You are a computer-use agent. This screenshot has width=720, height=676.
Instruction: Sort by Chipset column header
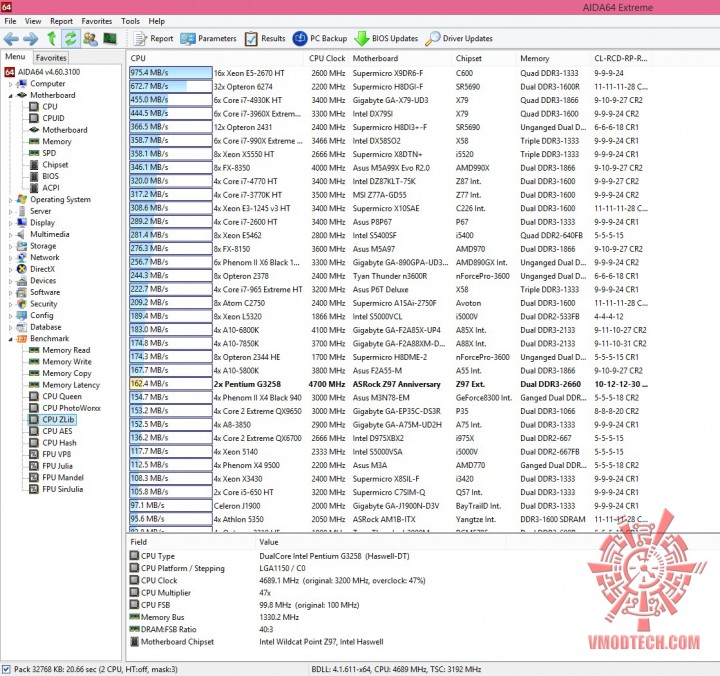pos(484,58)
